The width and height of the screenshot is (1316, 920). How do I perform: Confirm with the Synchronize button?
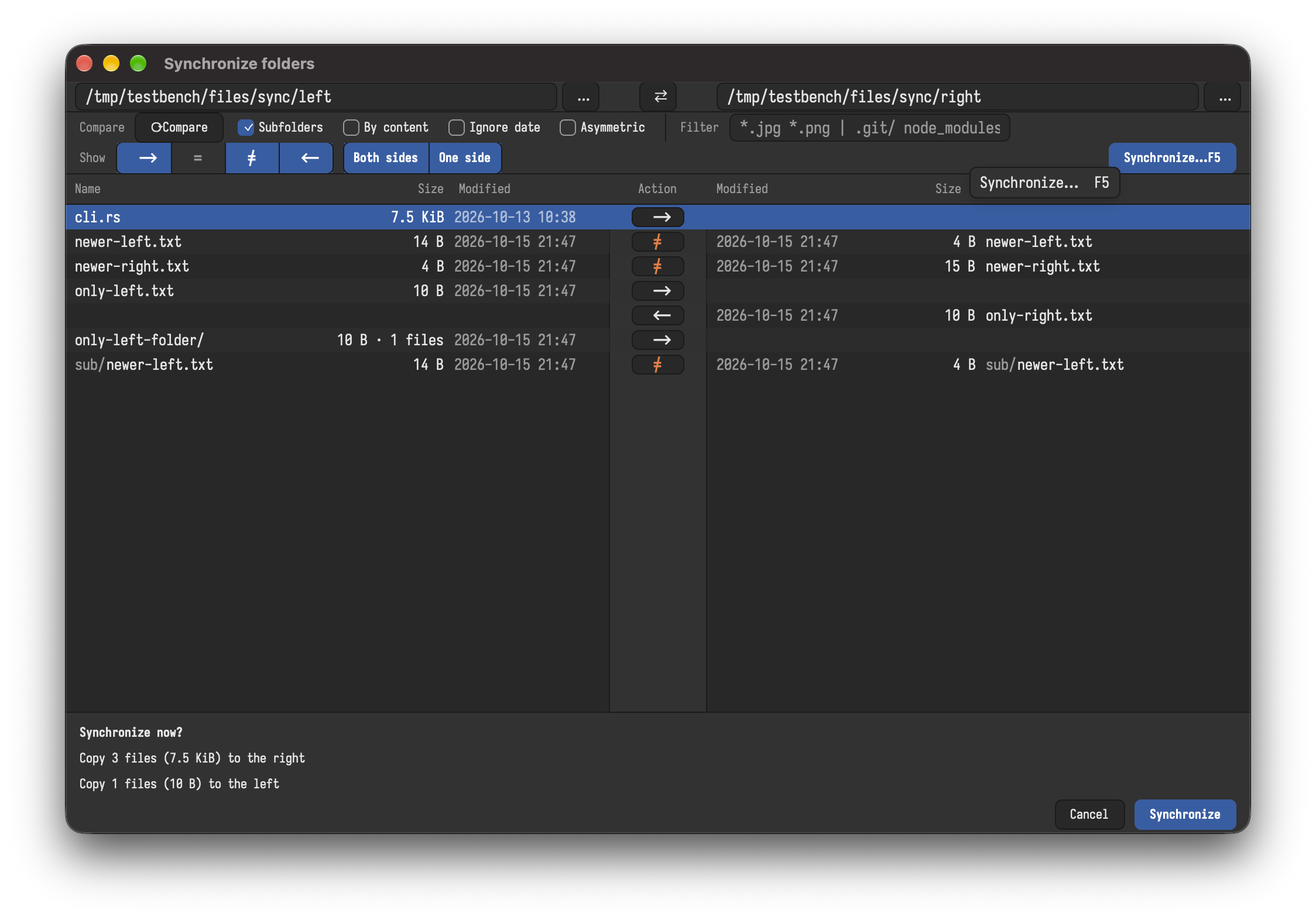click(x=1185, y=814)
